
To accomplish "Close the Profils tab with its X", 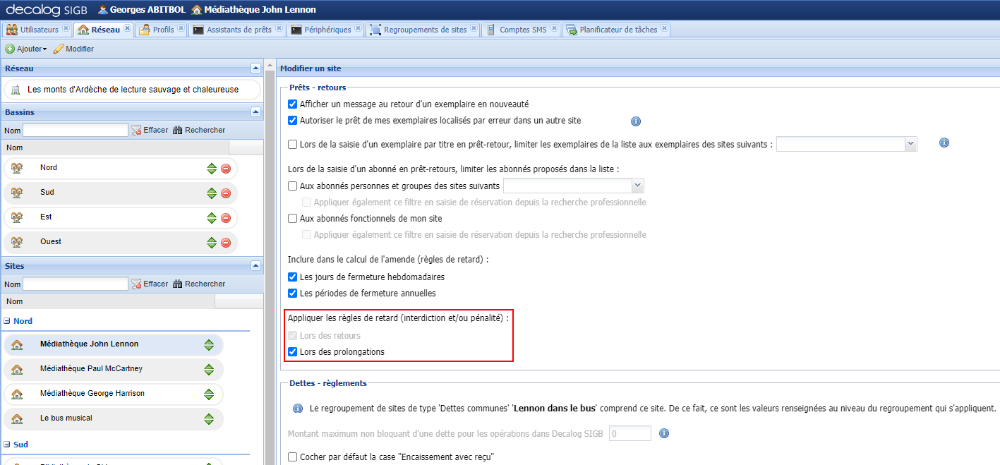I will tap(181, 29).
